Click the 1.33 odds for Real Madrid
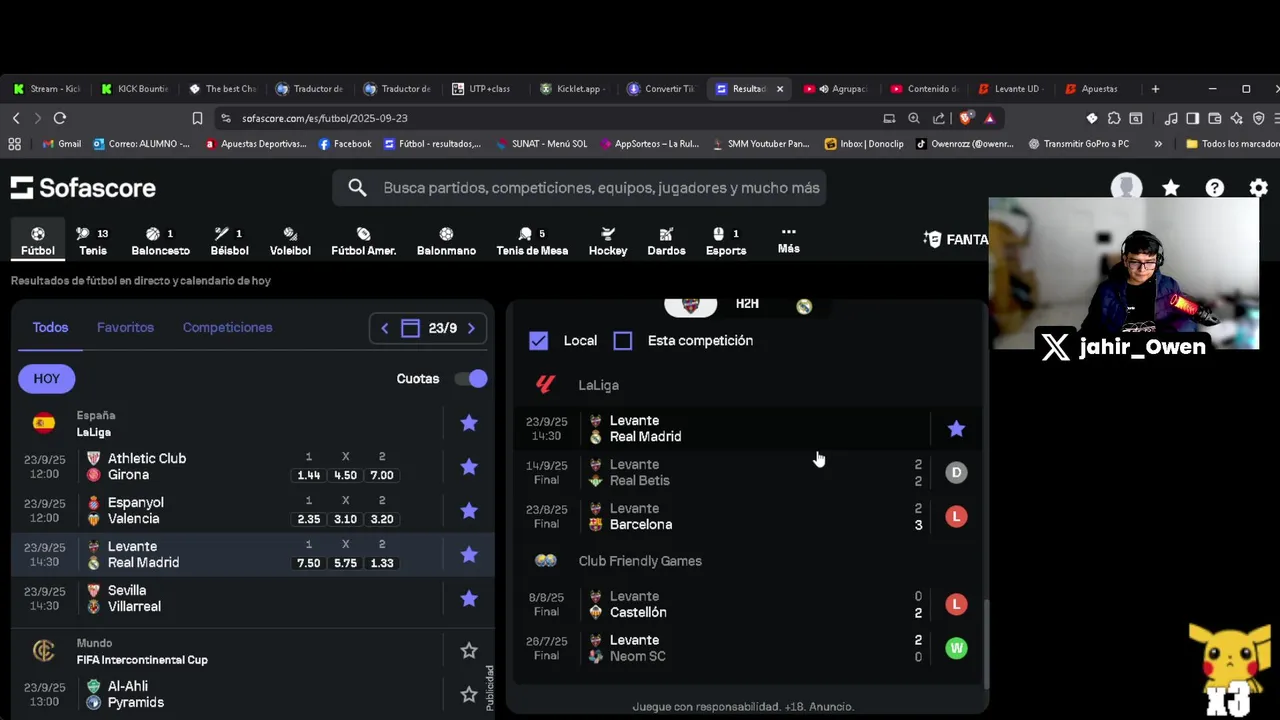Image resolution: width=1280 pixels, height=720 pixels. (x=381, y=563)
